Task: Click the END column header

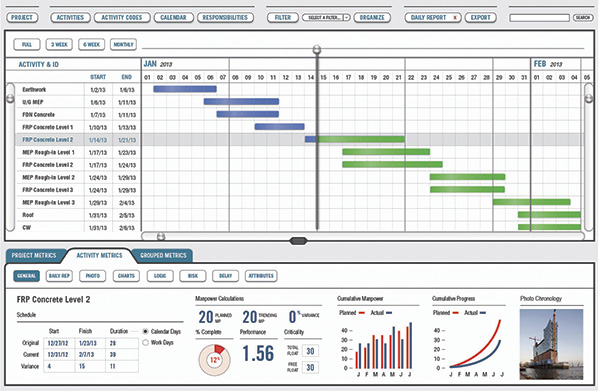Action: (127, 77)
